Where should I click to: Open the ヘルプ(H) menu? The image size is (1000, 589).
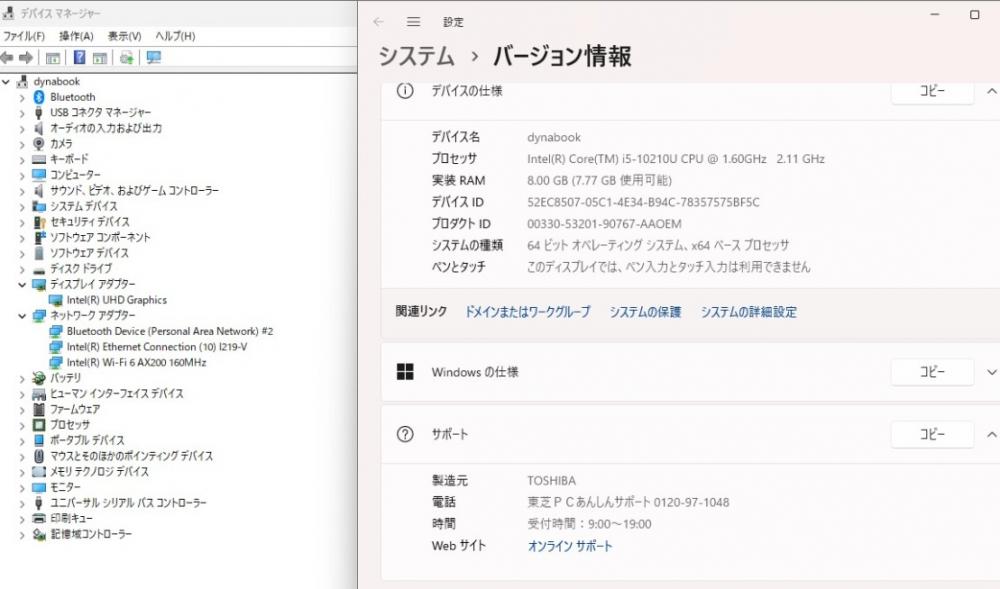(x=175, y=36)
